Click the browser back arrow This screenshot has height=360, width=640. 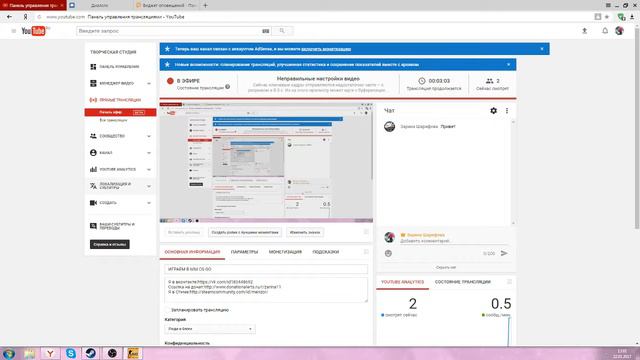click(x=9, y=17)
